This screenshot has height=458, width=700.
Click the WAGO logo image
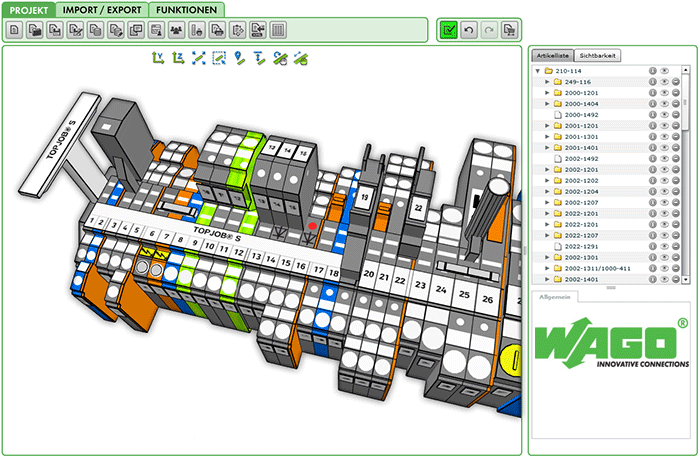pyautogui.click(x=612, y=343)
